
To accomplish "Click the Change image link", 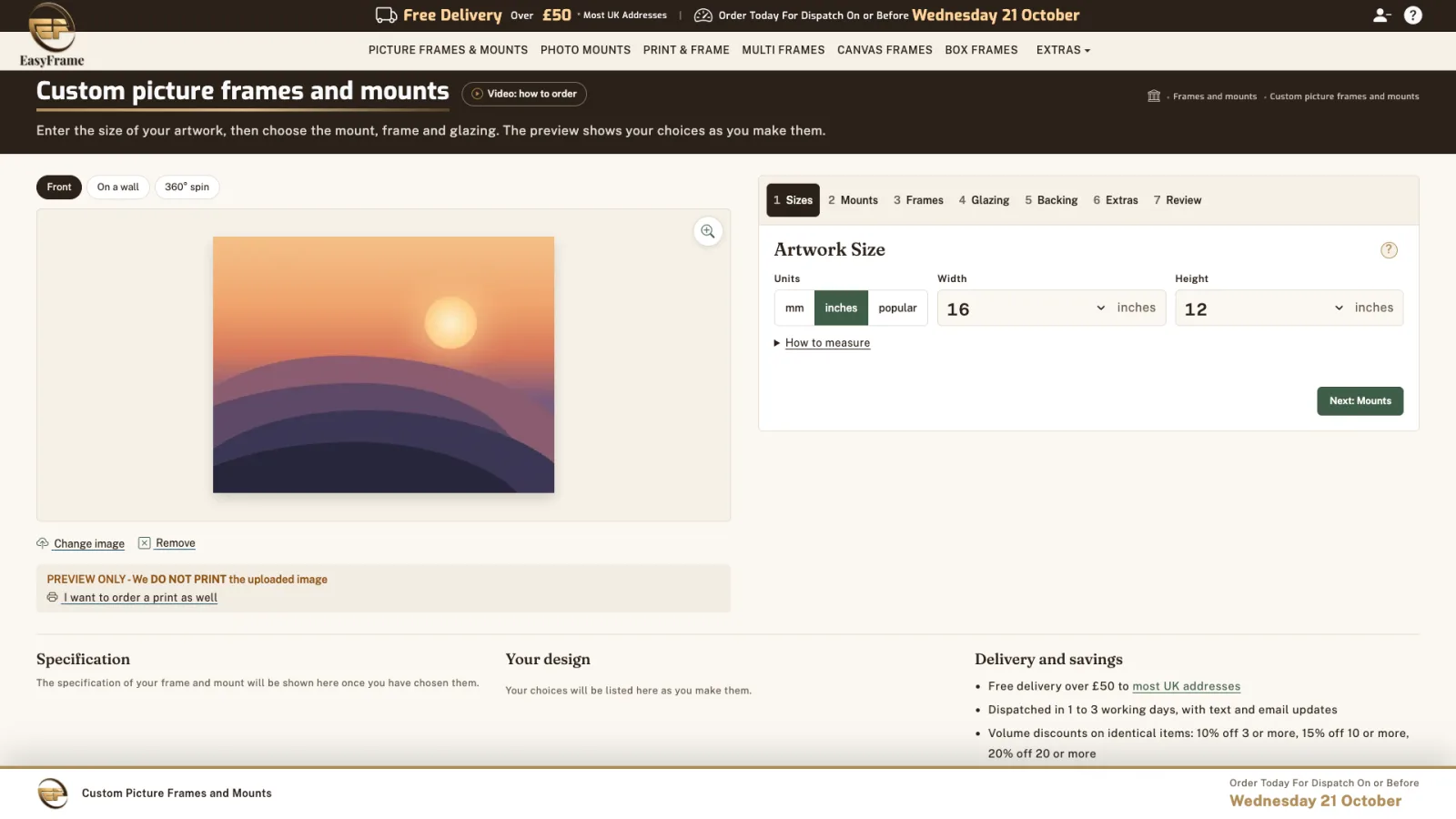I will point(89,544).
